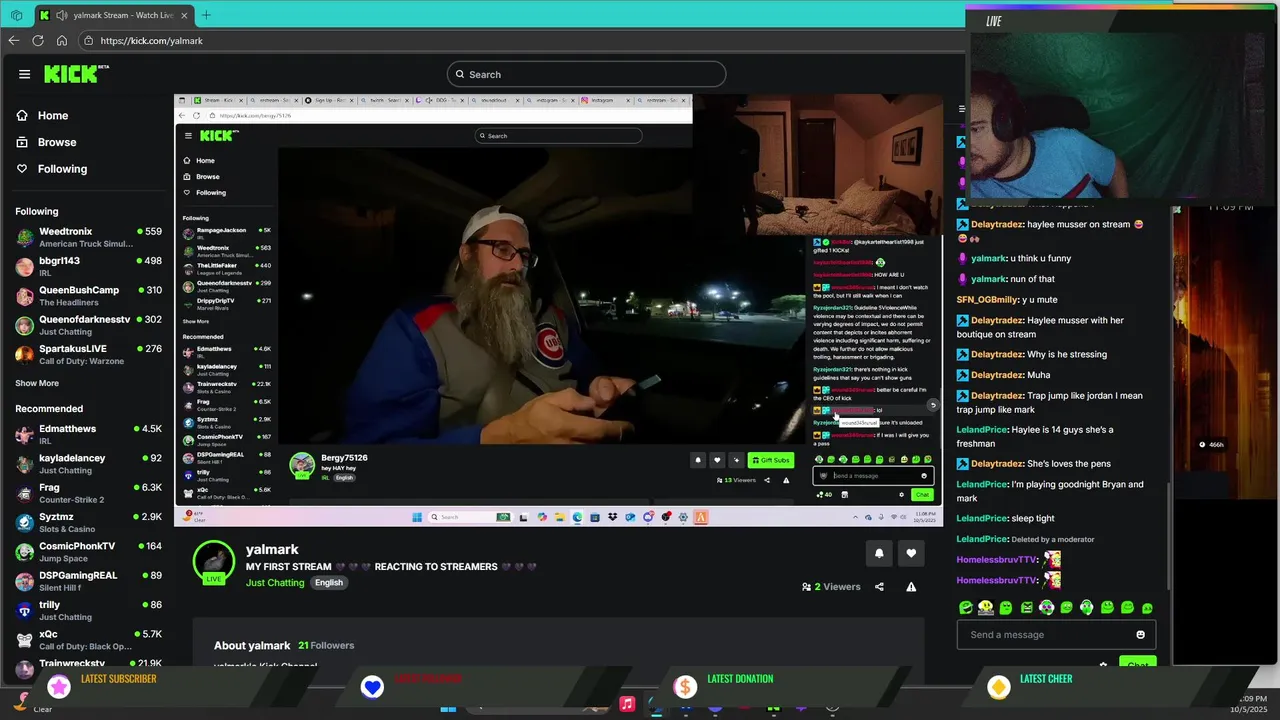1280x720 pixels.
Task: Click the KICK logo in header
Action: click(76, 74)
